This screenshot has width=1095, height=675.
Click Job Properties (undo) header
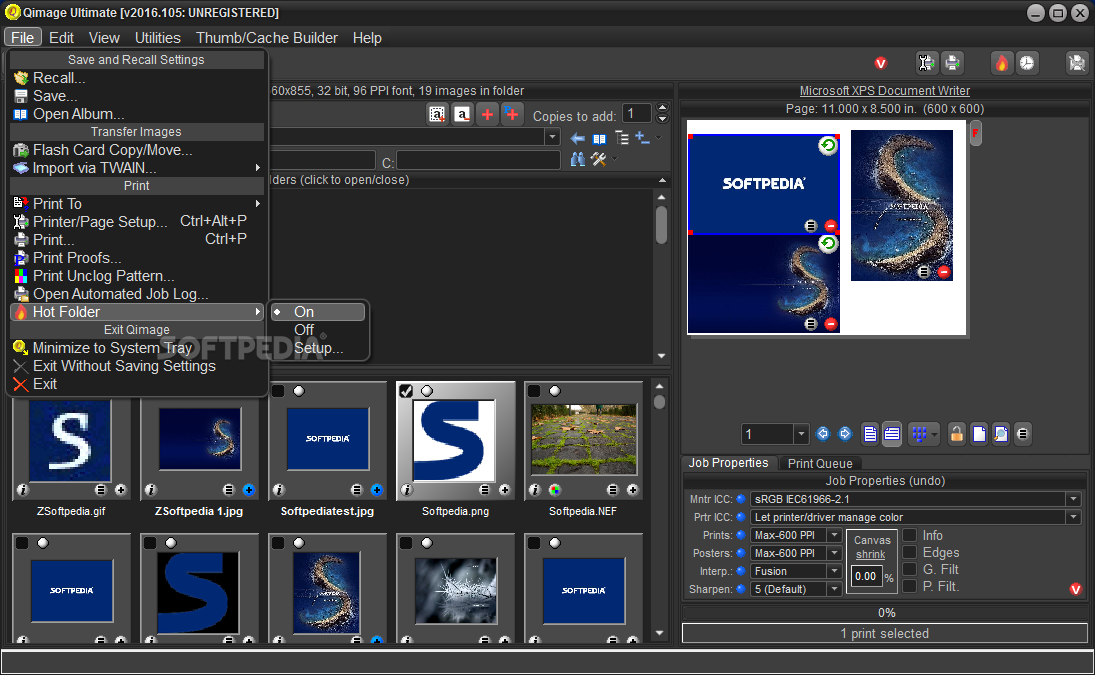(x=885, y=481)
